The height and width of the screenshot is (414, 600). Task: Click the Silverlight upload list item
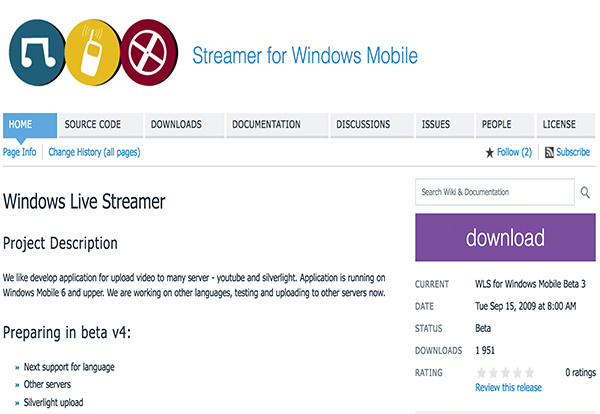coord(53,403)
